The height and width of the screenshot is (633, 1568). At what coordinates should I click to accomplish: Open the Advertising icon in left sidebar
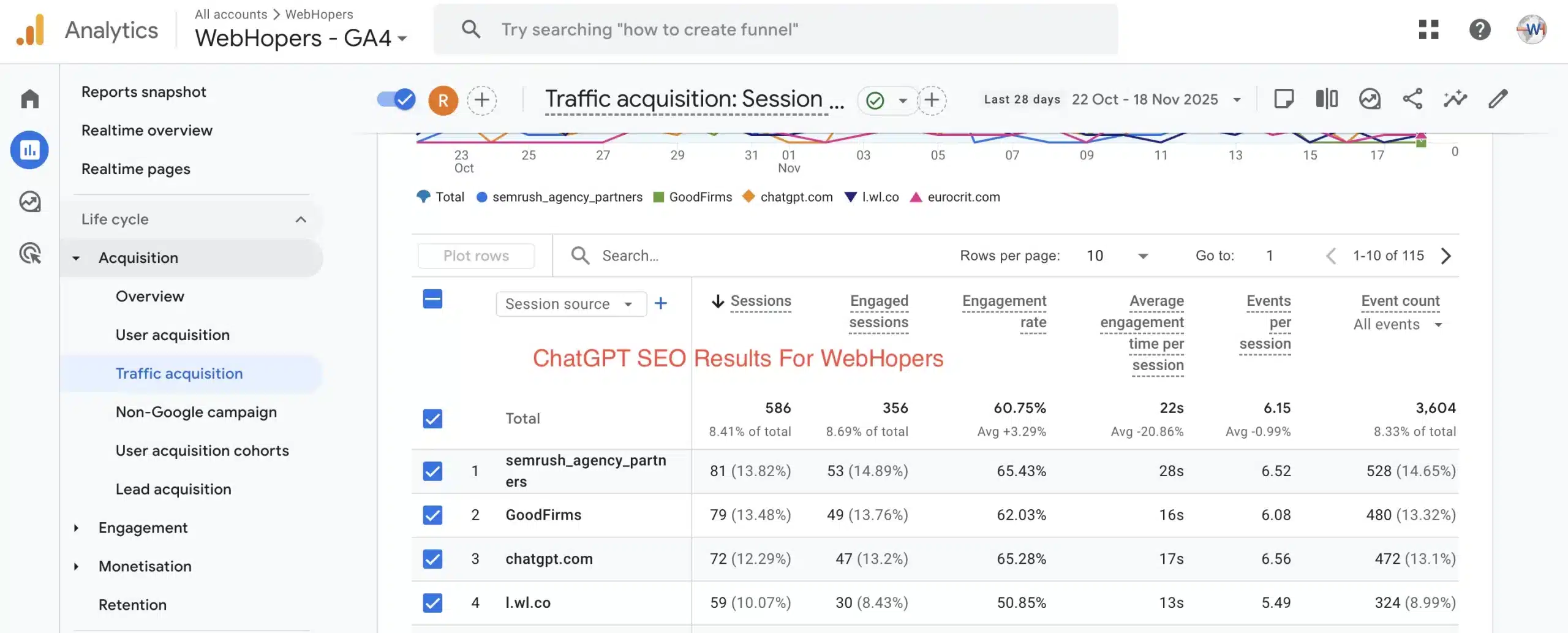pyautogui.click(x=29, y=253)
